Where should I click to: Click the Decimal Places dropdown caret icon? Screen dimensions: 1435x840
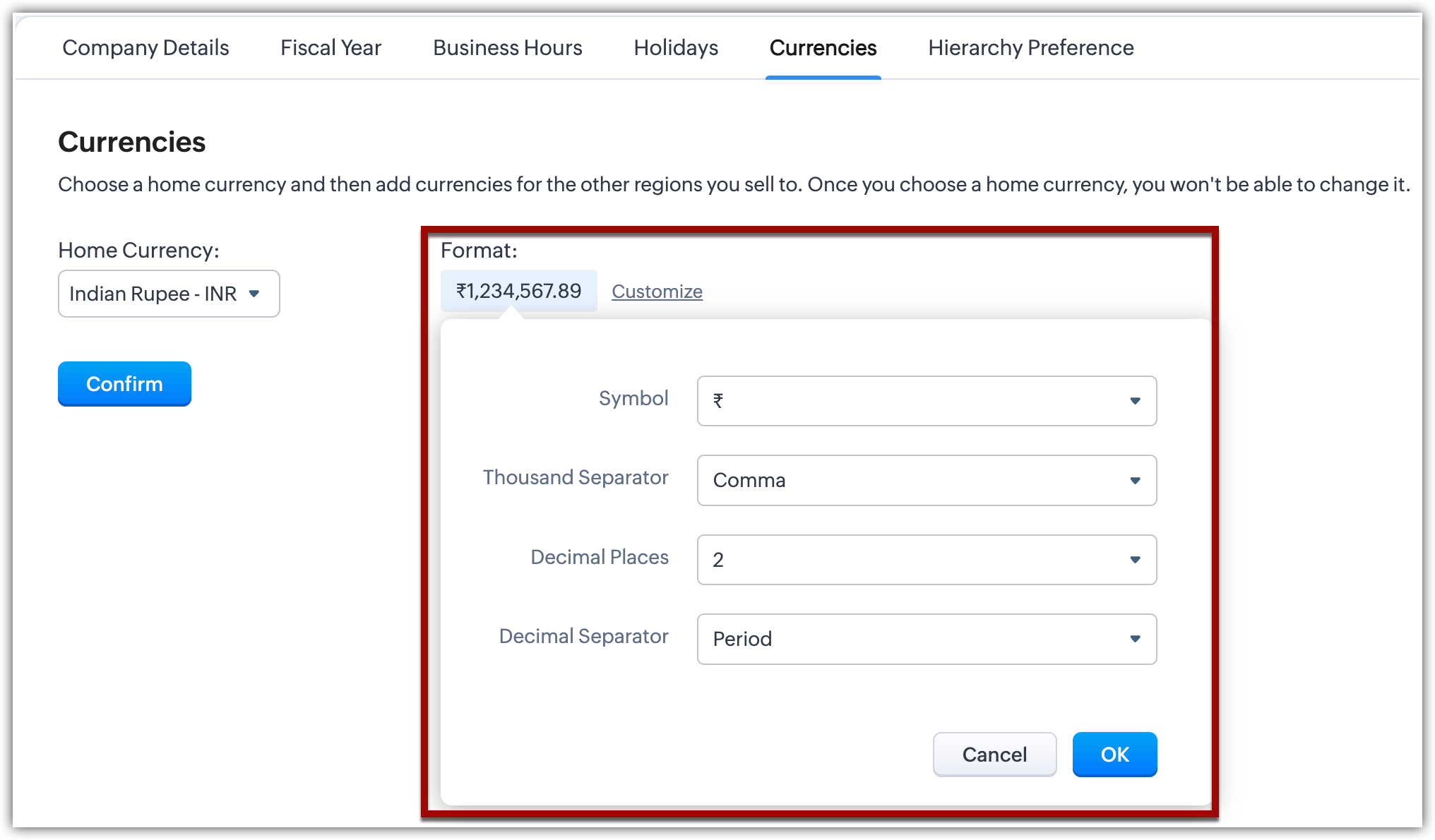[x=1135, y=560]
